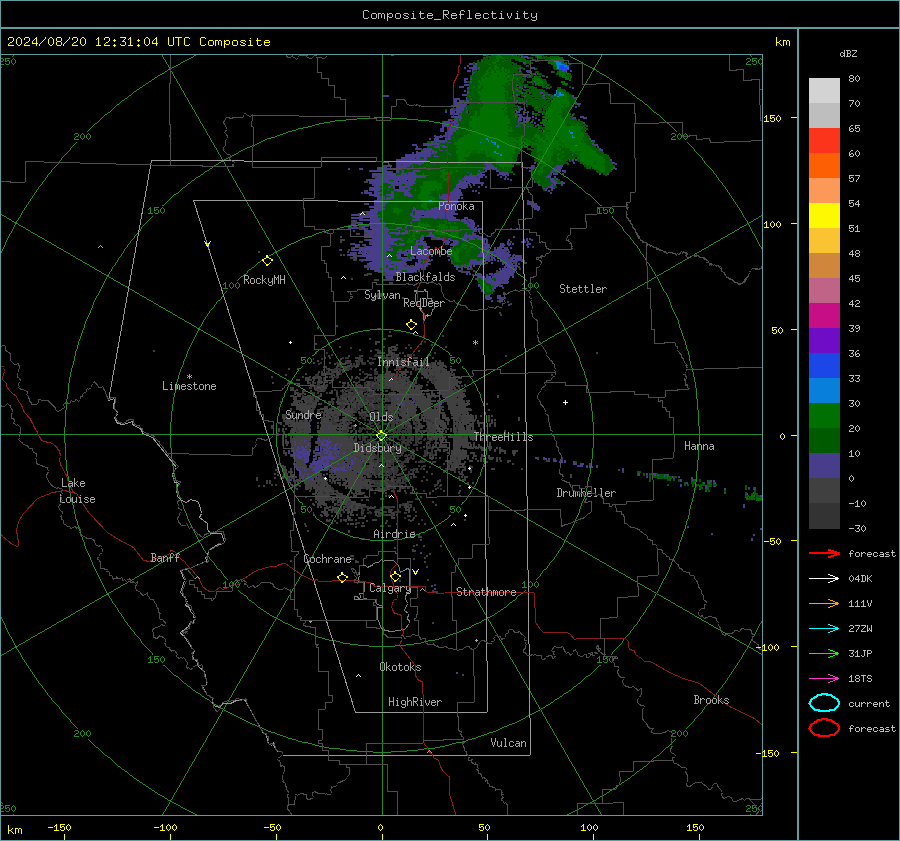
Task: Click the Strathmore city label
Action: (486, 592)
